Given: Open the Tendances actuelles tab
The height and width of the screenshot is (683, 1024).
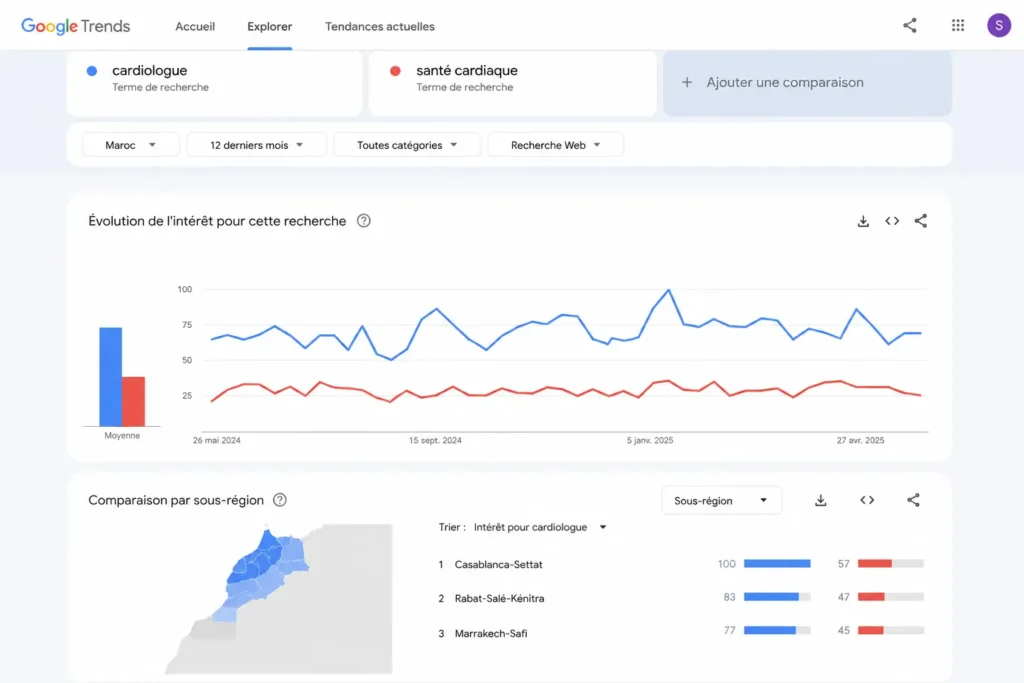Looking at the screenshot, I should [x=380, y=27].
